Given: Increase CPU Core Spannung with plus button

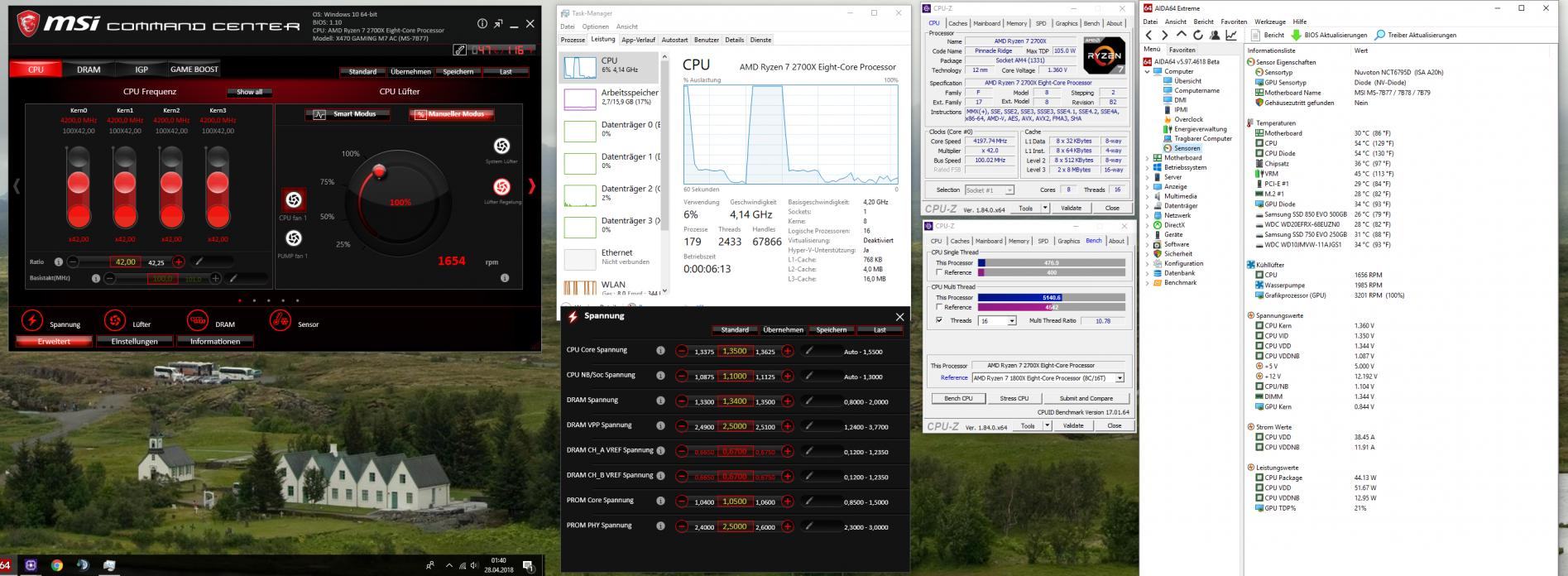Looking at the screenshot, I should [x=788, y=351].
